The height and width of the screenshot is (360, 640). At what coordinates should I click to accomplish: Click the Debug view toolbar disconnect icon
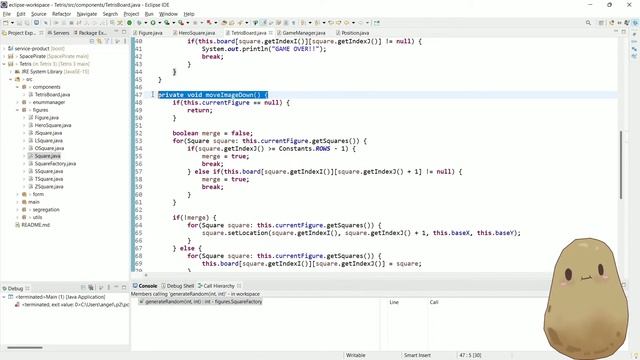[x=91, y=288]
